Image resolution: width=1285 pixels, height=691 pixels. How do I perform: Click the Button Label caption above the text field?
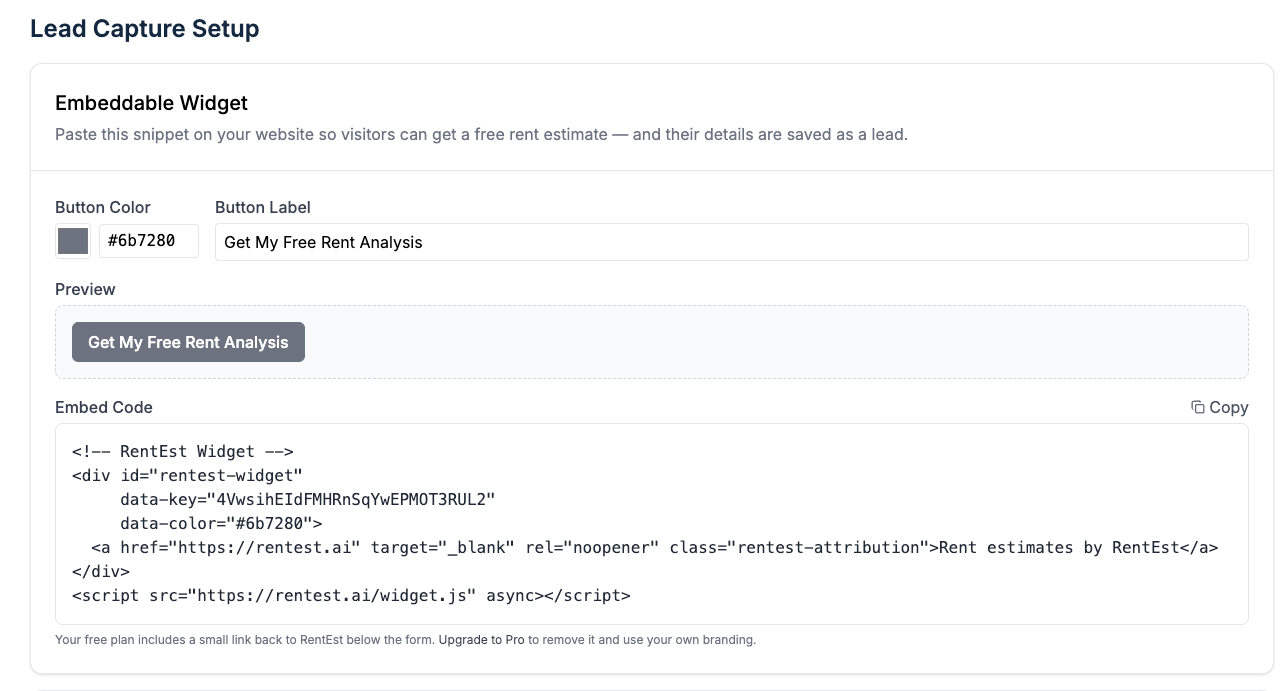pos(263,207)
